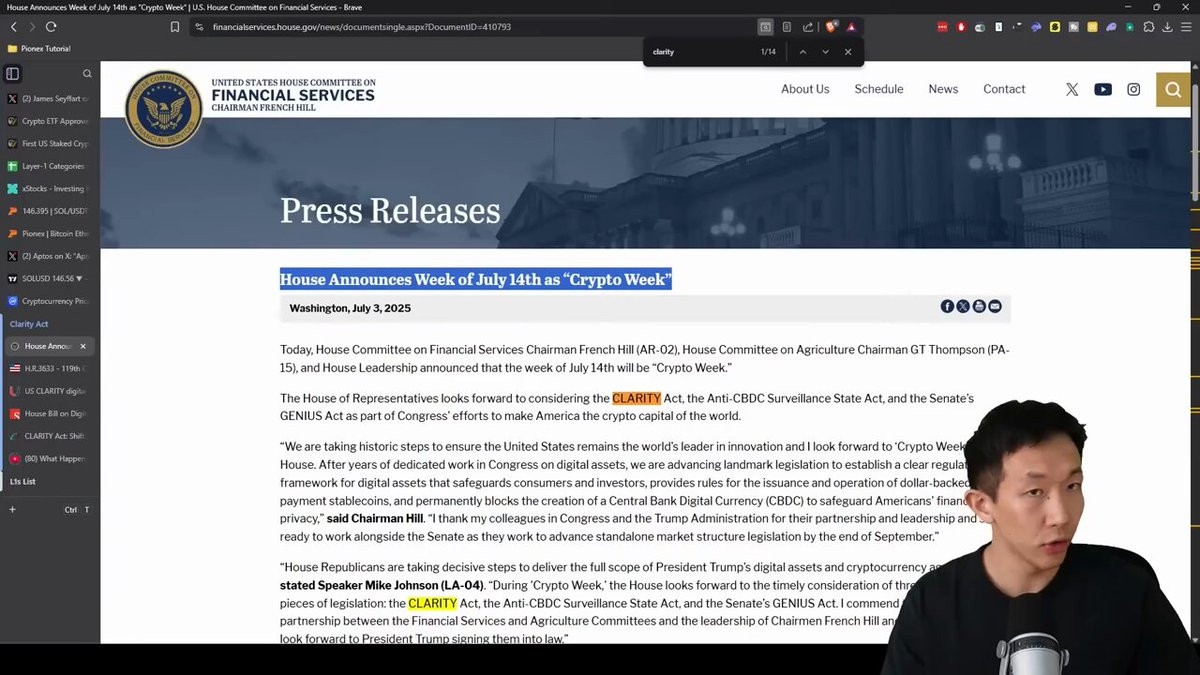Viewport: 1200px width, 675px height.
Task: Switch to US CLARITY digital tab
Action: click(49, 391)
